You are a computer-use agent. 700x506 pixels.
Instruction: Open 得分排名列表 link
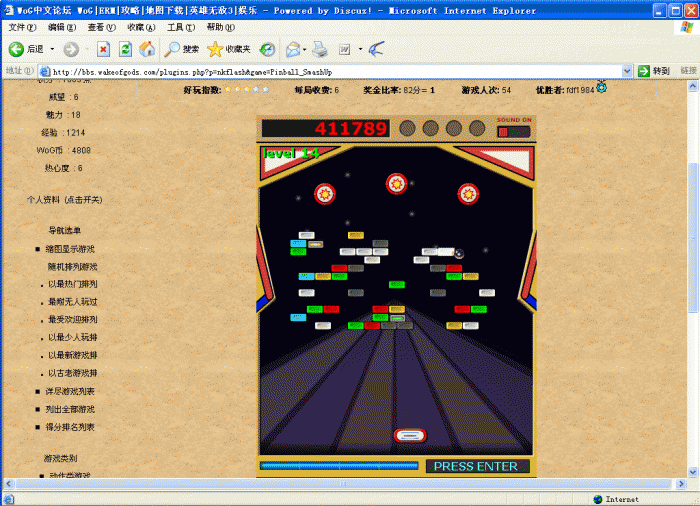pos(70,427)
